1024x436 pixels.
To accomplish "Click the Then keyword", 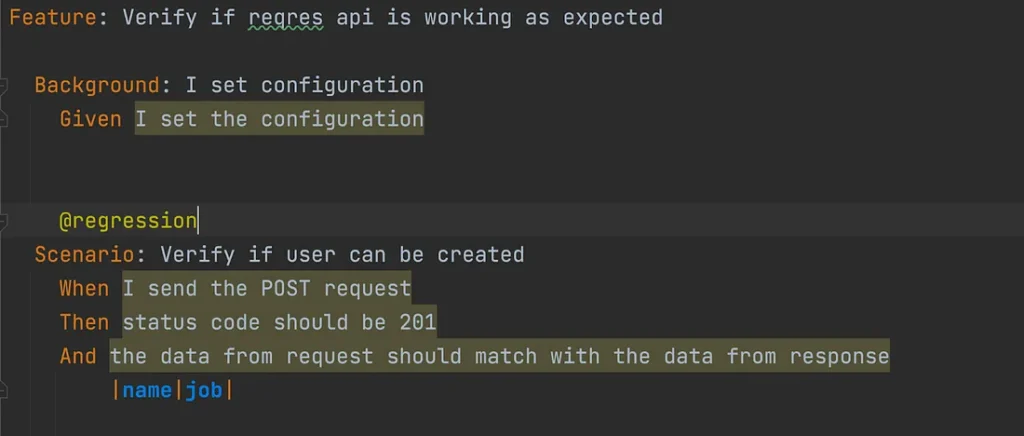I will (x=84, y=322).
